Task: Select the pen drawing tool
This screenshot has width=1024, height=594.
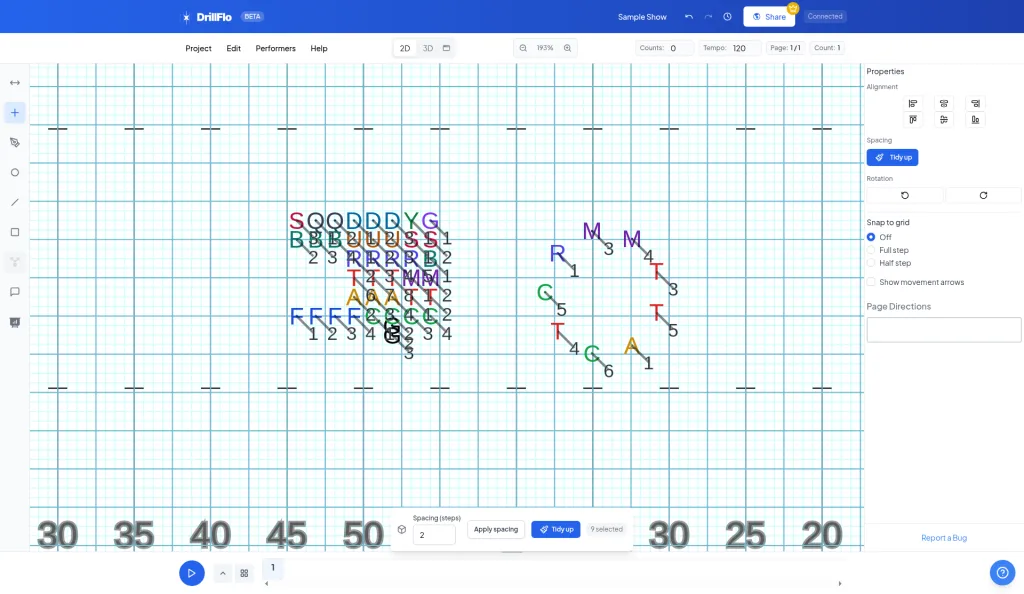Action: (x=14, y=142)
